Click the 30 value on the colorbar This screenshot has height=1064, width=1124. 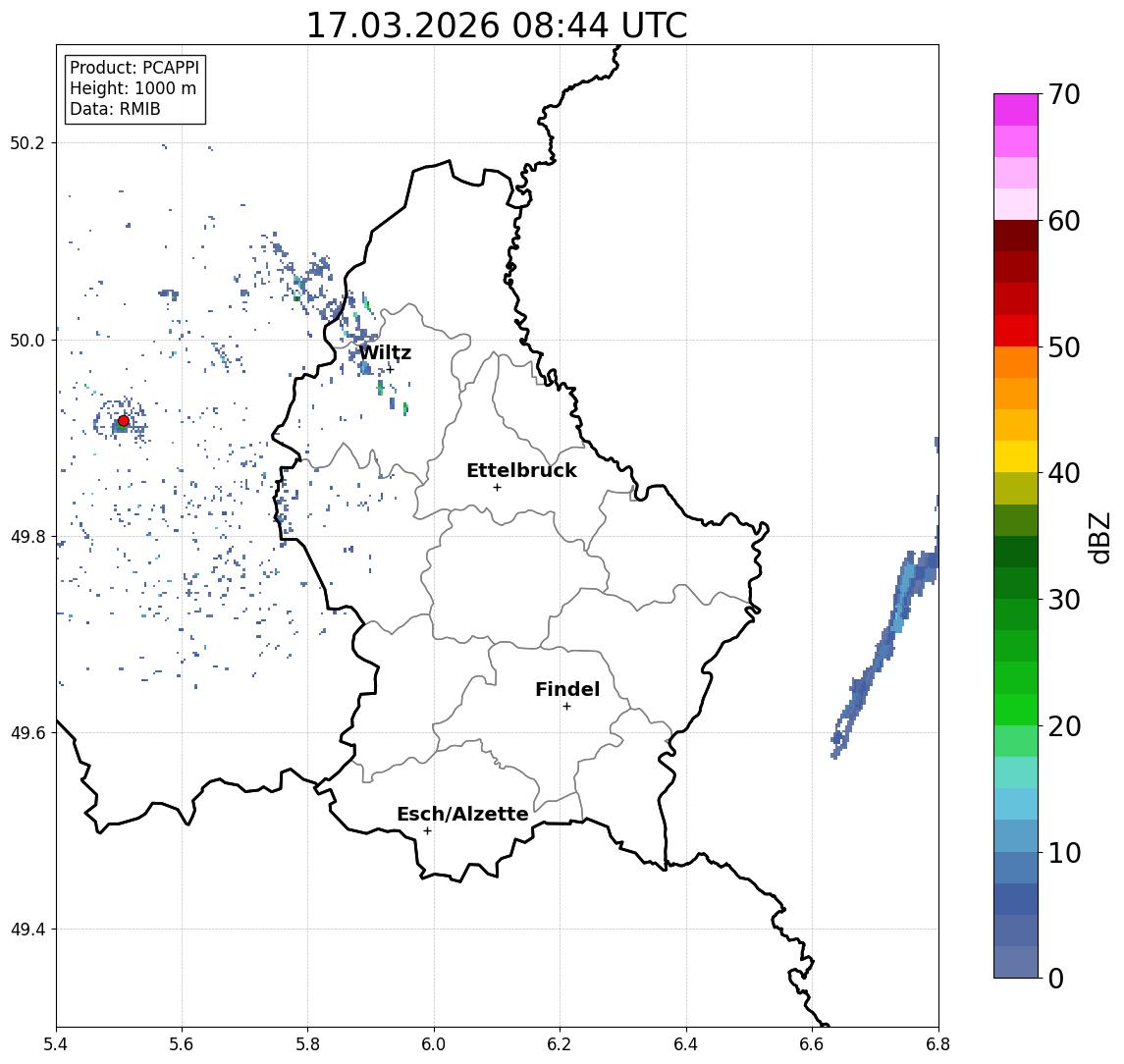pyautogui.click(x=1064, y=599)
